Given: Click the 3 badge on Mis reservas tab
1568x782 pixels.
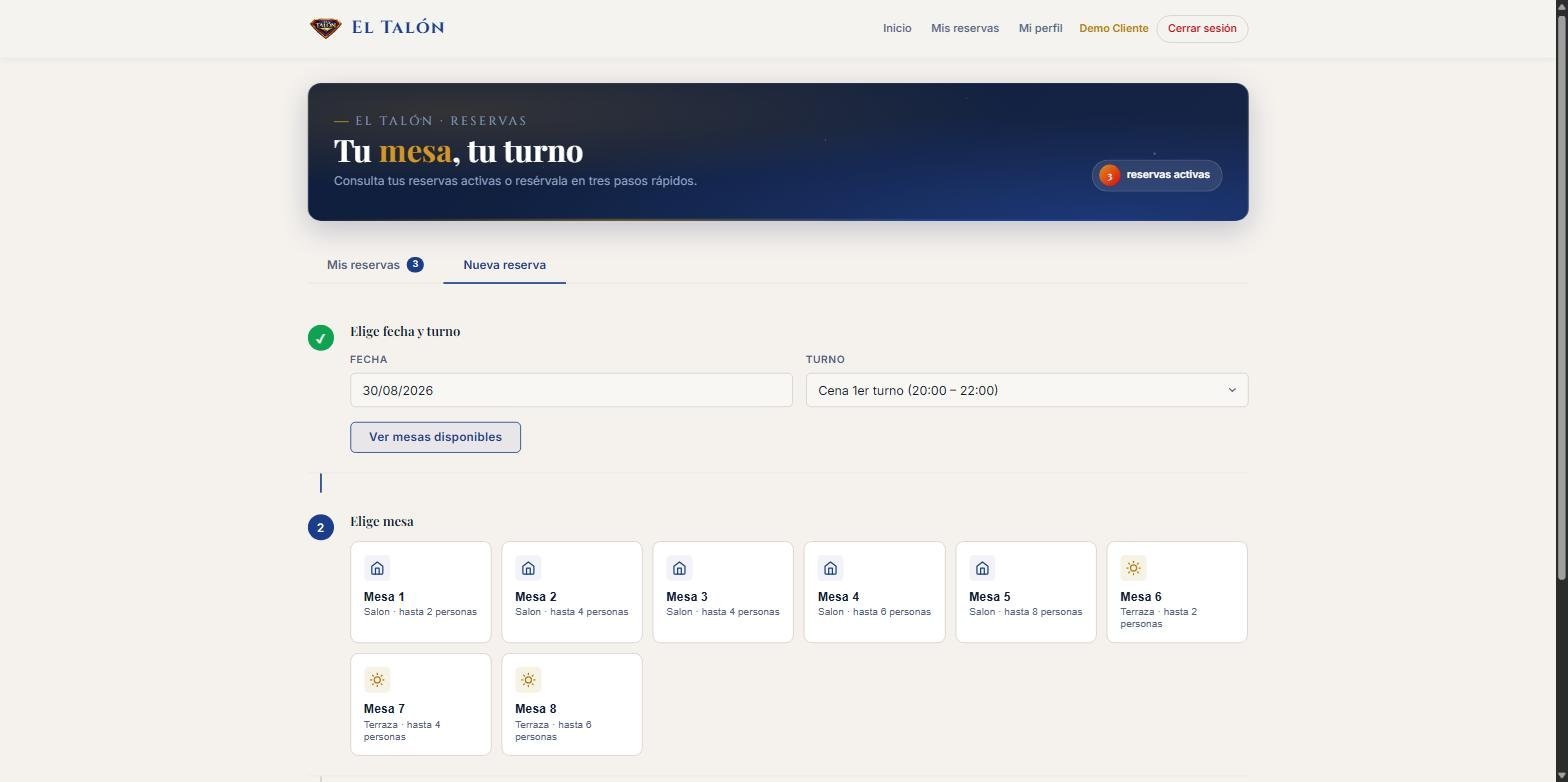Looking at the screenshot, I should click(x=415, y=265).
